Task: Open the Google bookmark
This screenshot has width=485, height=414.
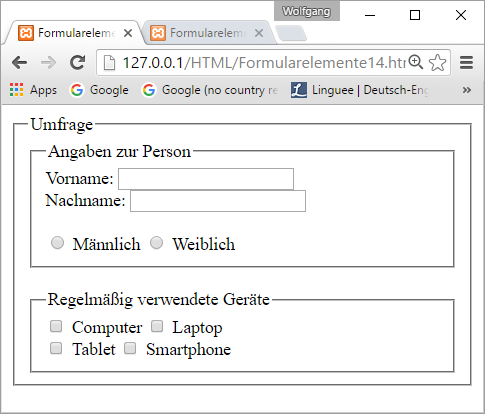Action: (x=99, y=90)
